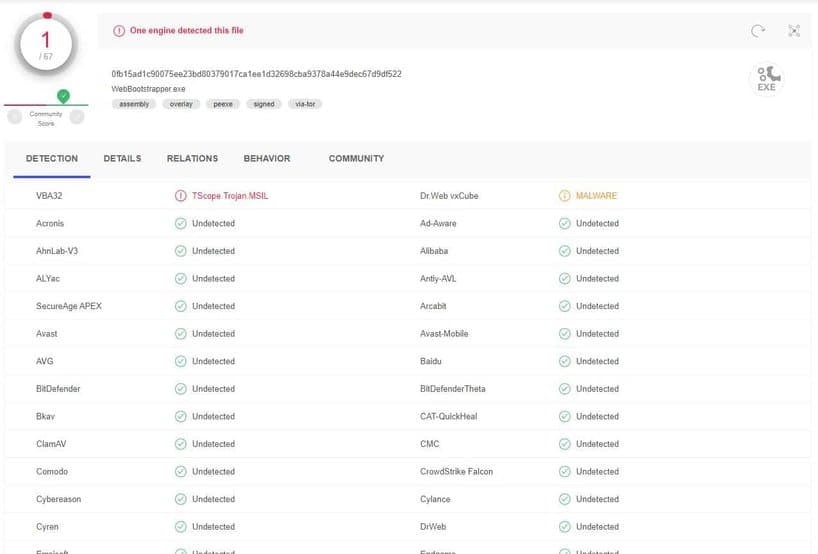This screenshot has width=818, height=554.
Task: Click the check icon in BitDefenderTheta row
Action: (564, 389)
